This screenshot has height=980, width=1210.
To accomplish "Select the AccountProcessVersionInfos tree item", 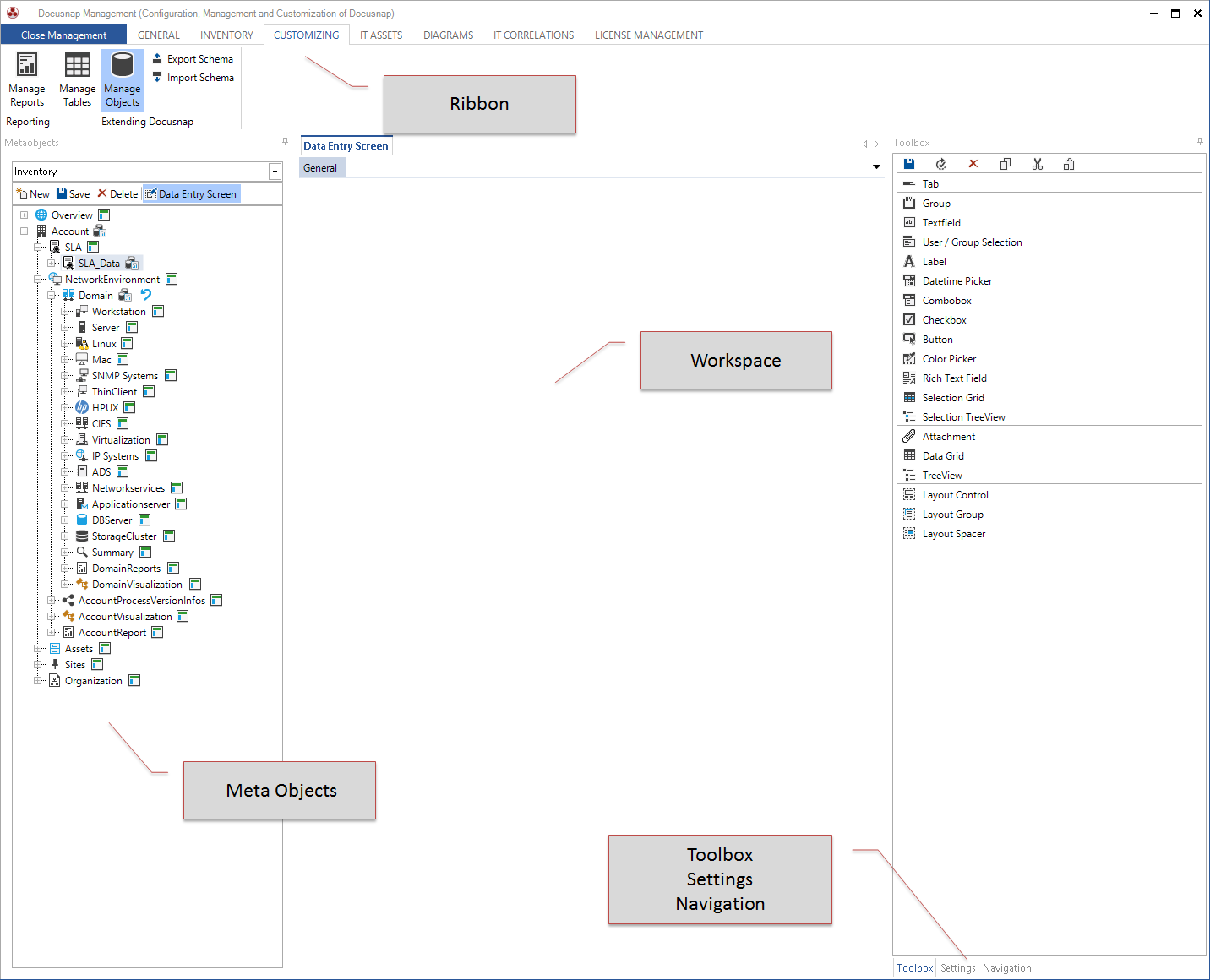I will coord(142,600).
